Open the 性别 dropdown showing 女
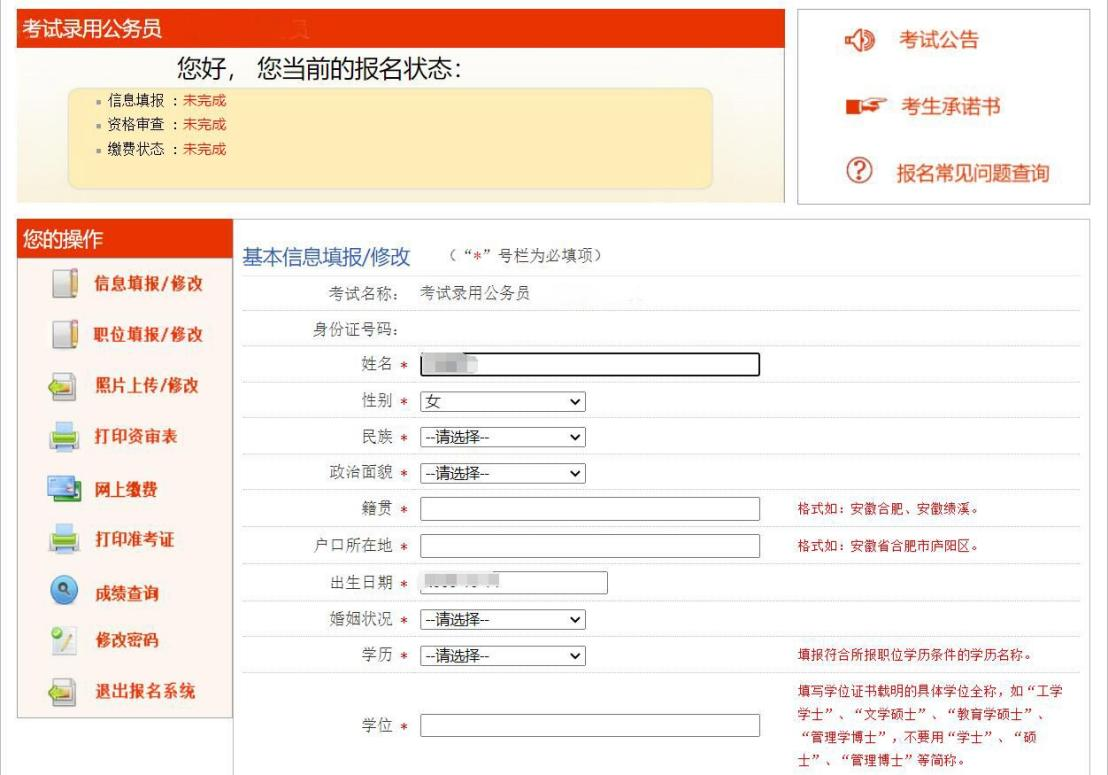Viewport: 1108px width, 775px height. 502,401
